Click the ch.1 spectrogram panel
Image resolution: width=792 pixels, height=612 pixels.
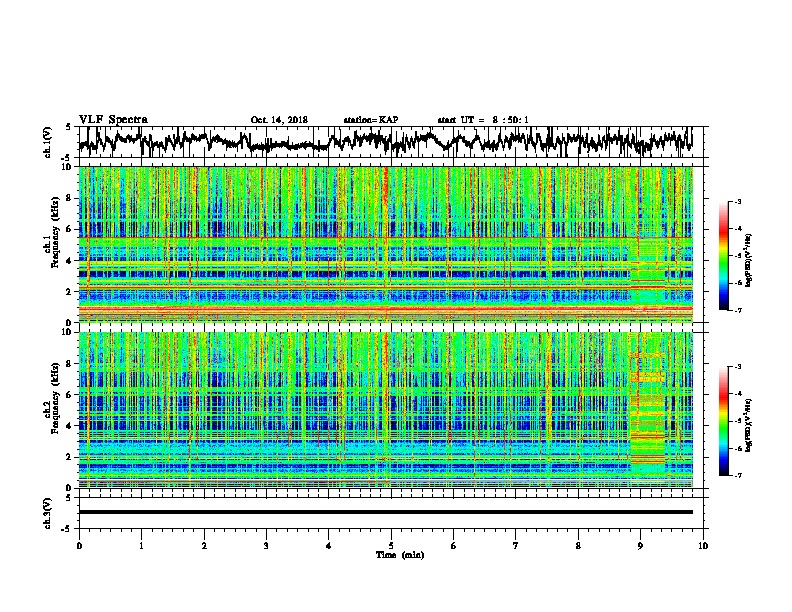[386, 244]
